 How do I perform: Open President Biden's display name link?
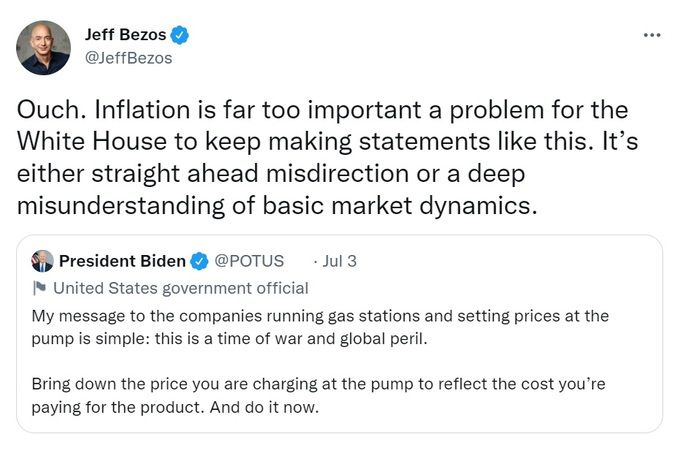point(122,261)
